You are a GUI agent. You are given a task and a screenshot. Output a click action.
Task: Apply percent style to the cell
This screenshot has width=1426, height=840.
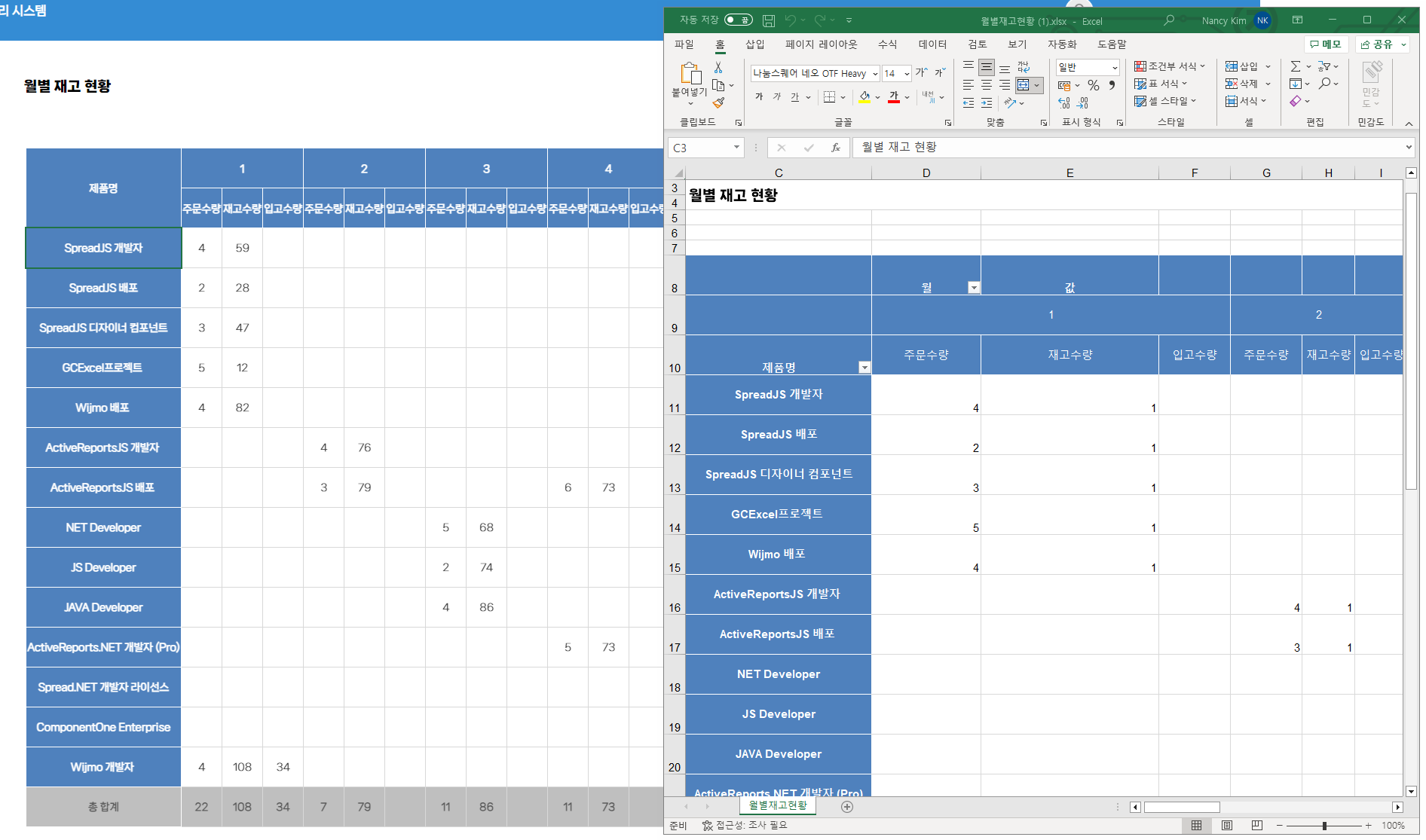pyautogui.click(x=1093, y=85)
